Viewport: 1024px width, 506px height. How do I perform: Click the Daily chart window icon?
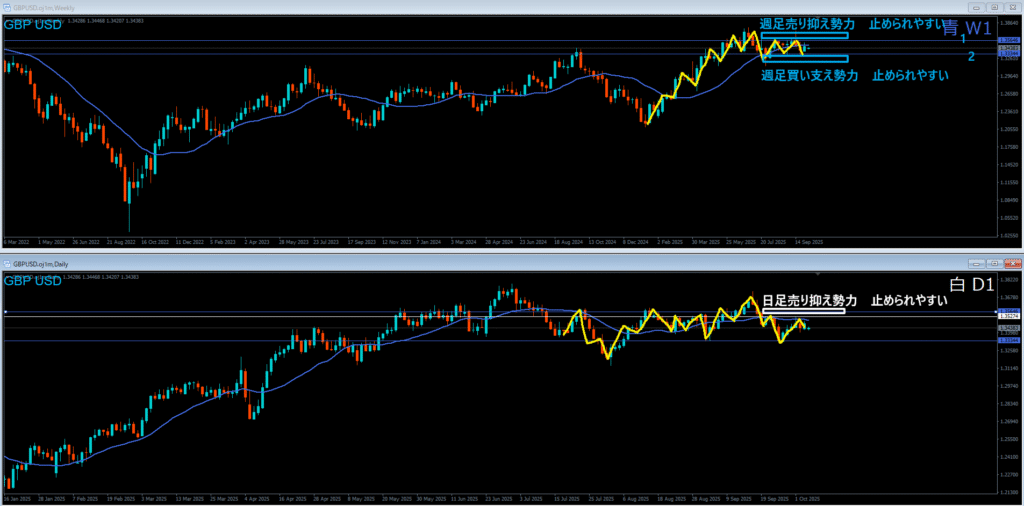pyautogui.click(x=7, y=262)
